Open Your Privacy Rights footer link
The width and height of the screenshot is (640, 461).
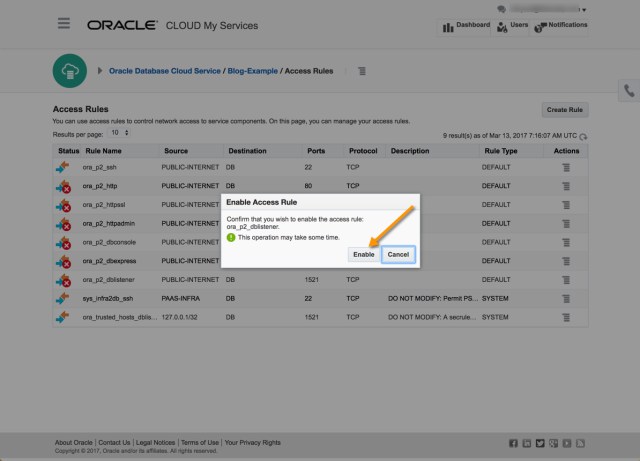tap(253, 443)
